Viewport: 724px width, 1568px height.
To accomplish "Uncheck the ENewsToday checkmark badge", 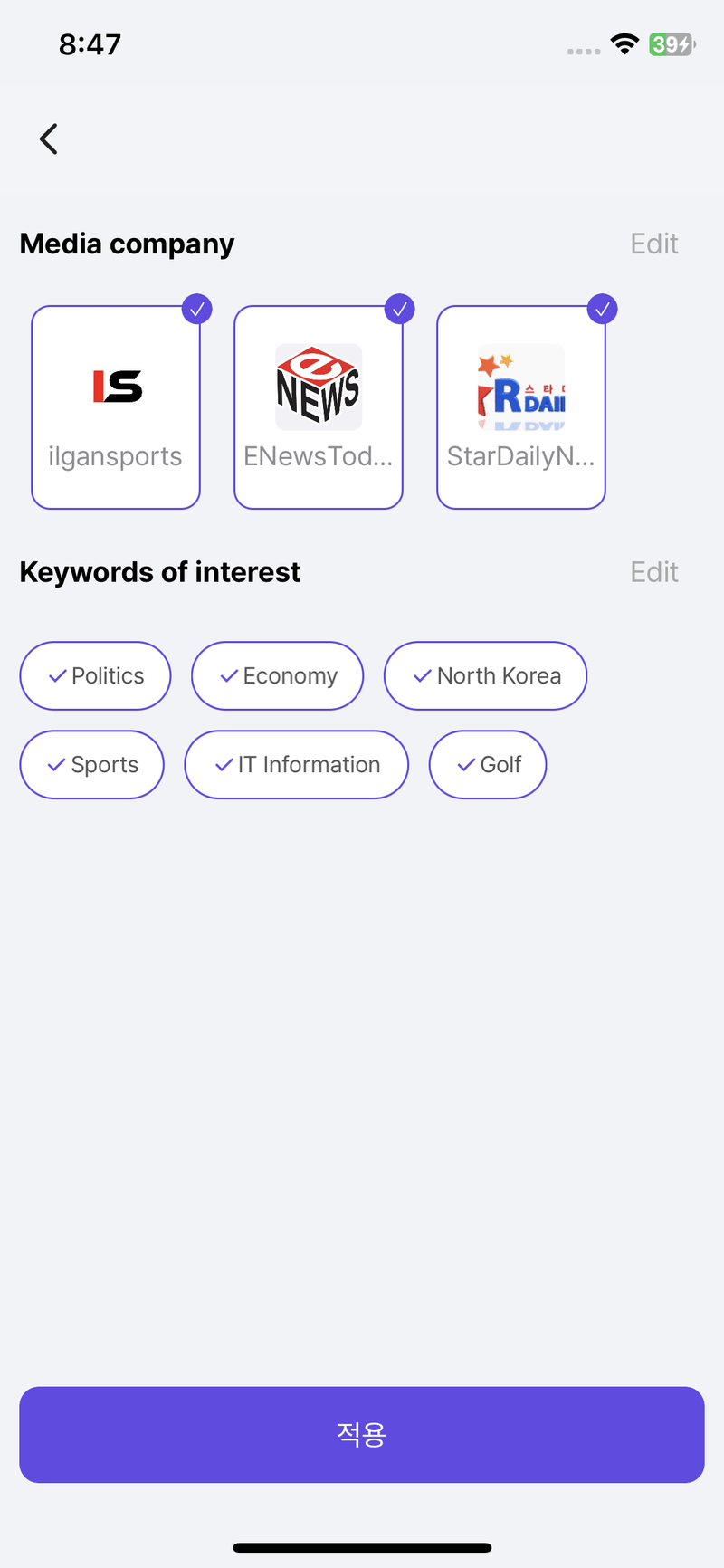I will coord(399,309).
